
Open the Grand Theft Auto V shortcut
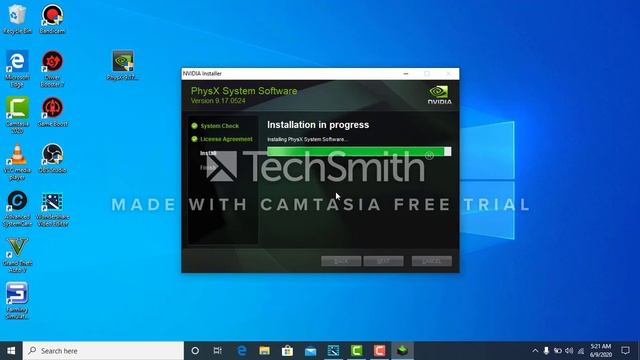pos(17,255)
